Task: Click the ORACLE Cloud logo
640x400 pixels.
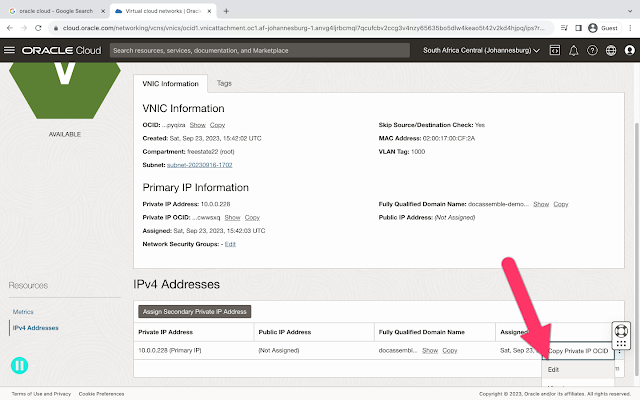Action: click(61, 50)
